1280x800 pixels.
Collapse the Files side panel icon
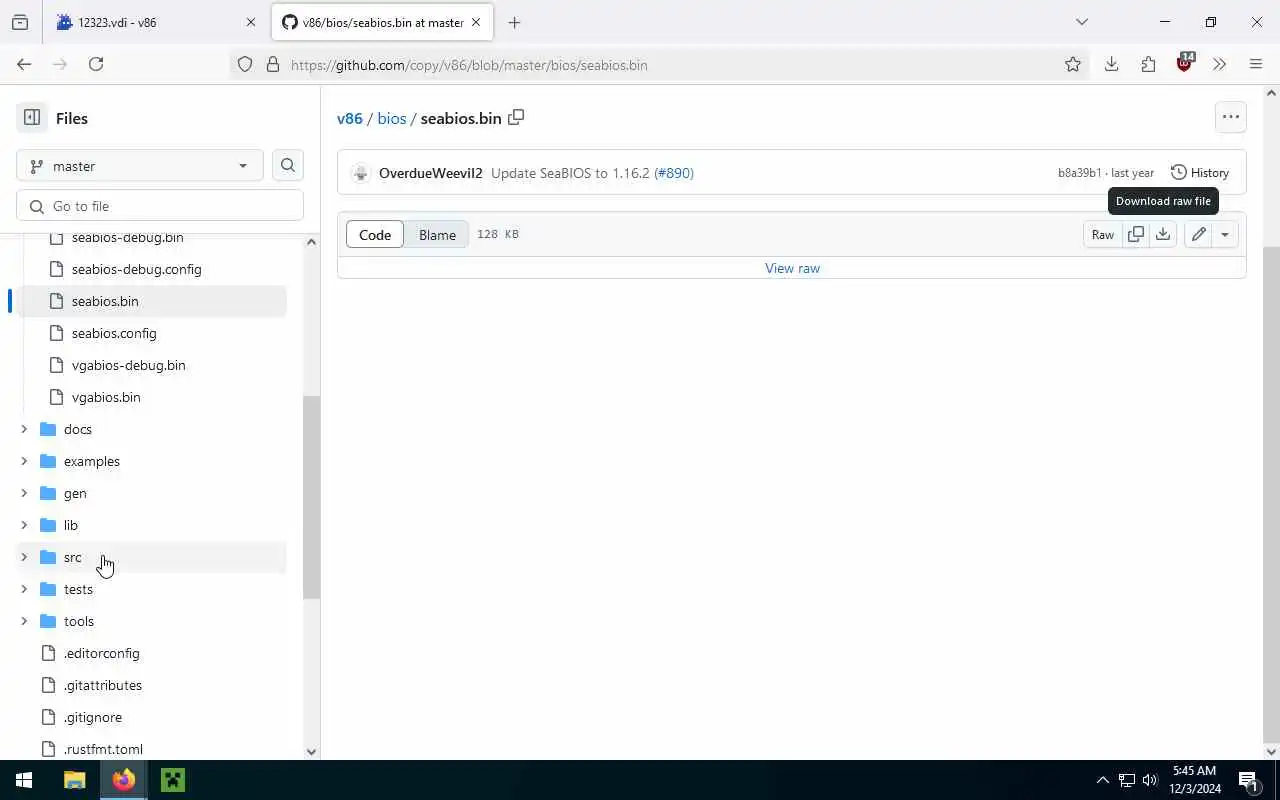(32, 118)
